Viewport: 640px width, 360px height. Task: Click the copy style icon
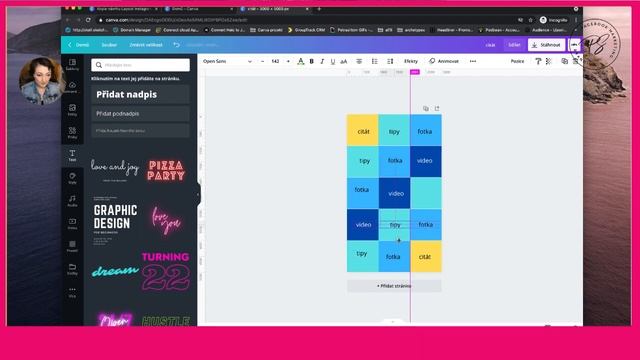(538, 61)
